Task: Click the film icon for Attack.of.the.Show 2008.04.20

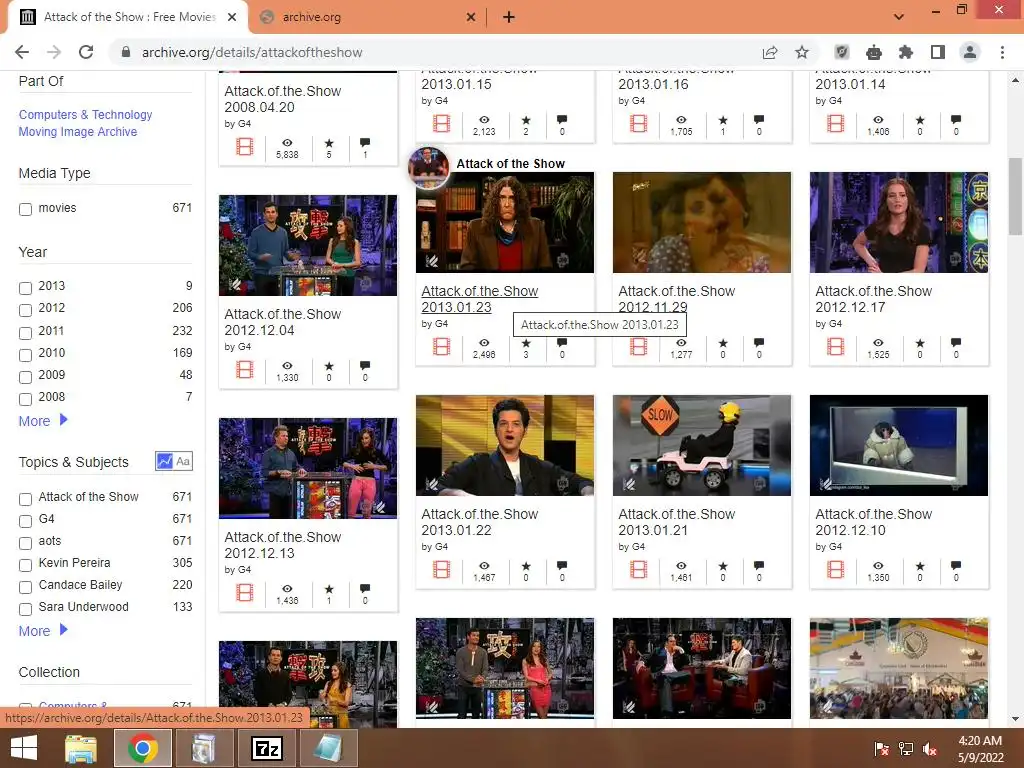Action: coord(245,146)
